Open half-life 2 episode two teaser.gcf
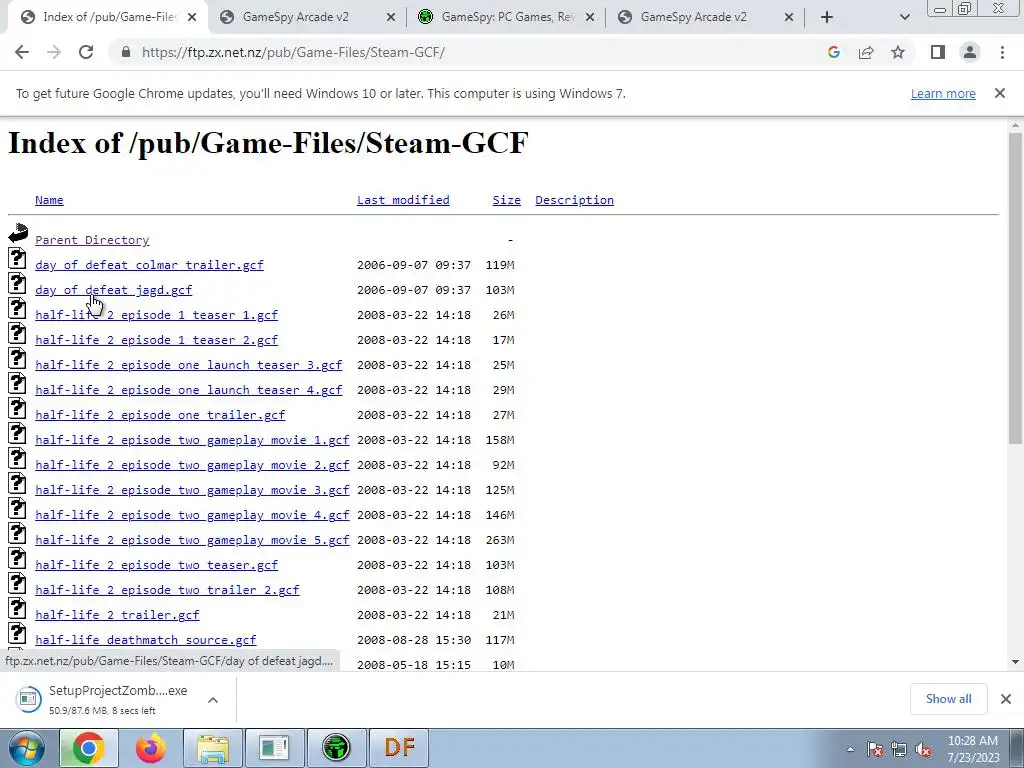The width and height of the screenshot is (1024, 768). click(x=157, y=565)
